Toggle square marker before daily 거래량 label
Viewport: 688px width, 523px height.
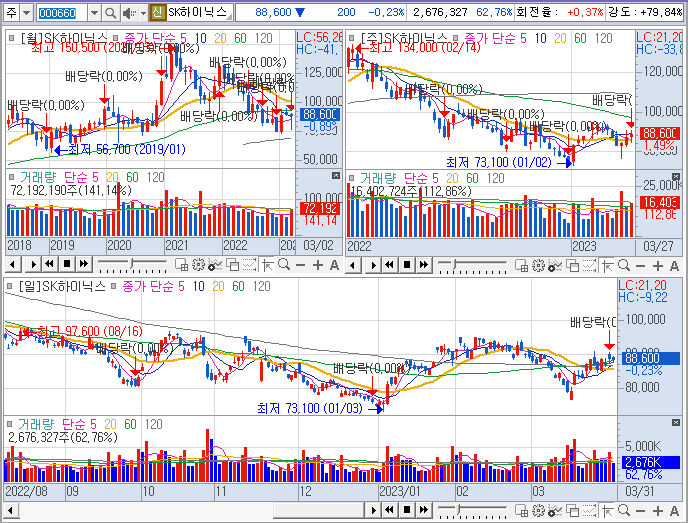(10, 424)
